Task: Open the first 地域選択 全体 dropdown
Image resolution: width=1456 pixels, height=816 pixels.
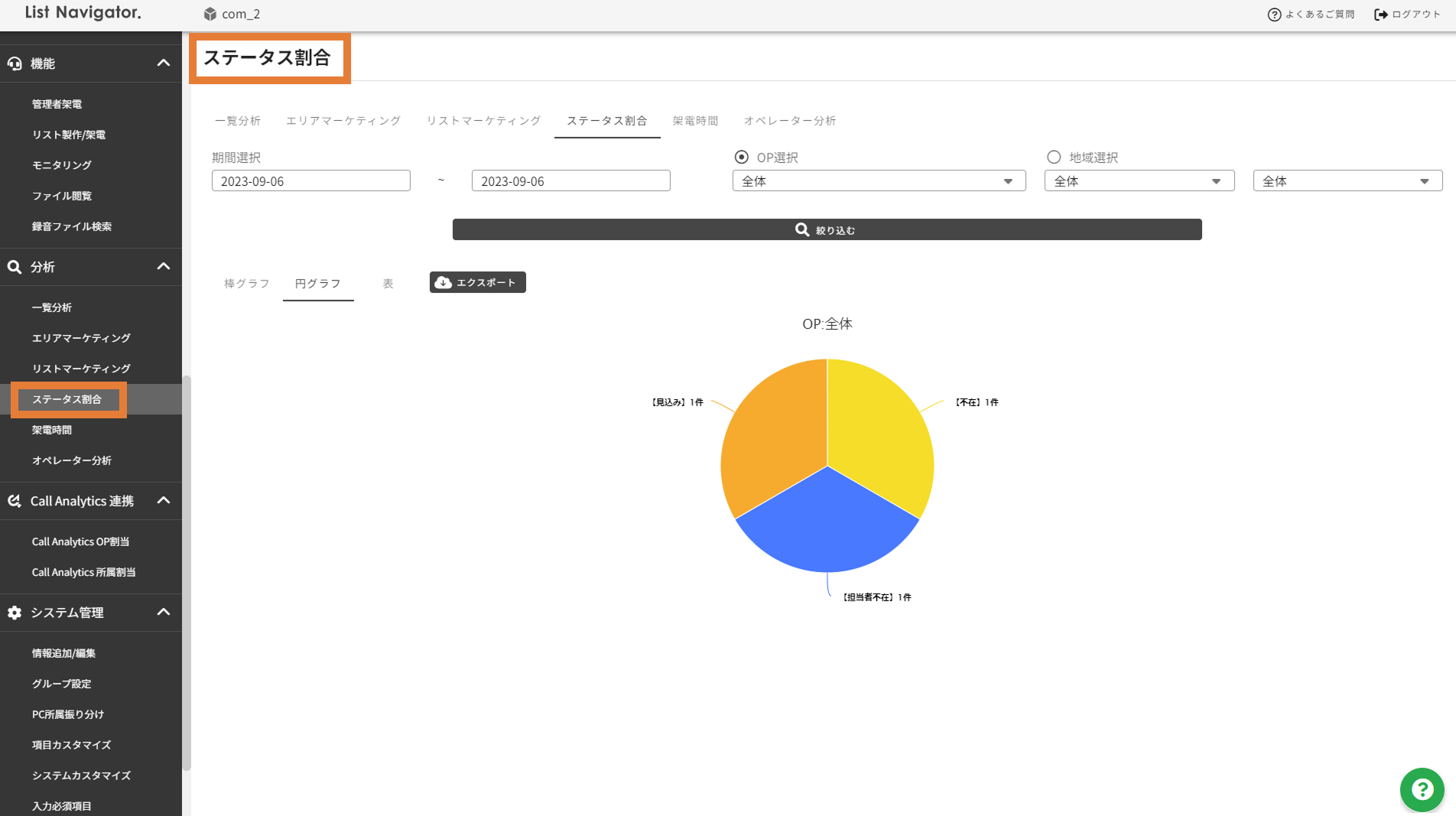Action: (1139, 181)
